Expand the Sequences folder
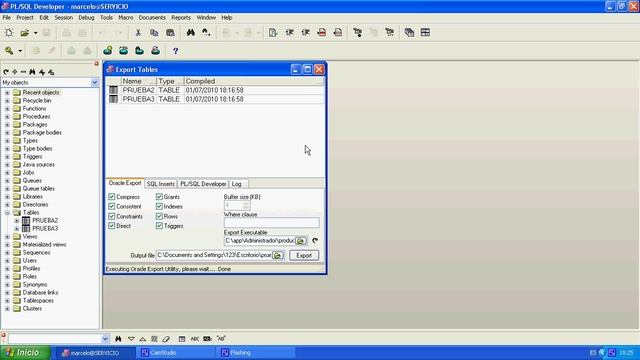The image size is (640, 360). [x=7, y=253]
